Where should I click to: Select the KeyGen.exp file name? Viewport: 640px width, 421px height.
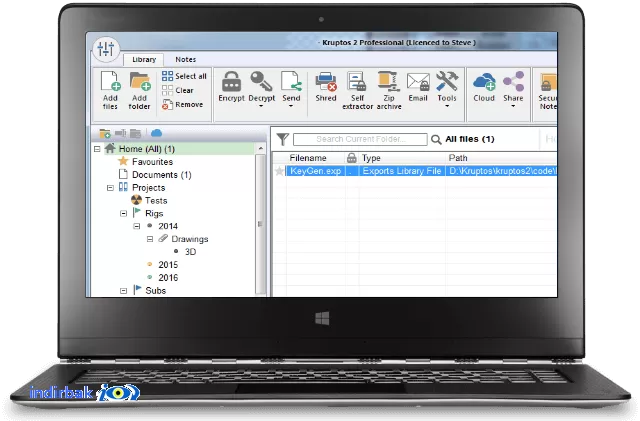[x=316, y=171]
